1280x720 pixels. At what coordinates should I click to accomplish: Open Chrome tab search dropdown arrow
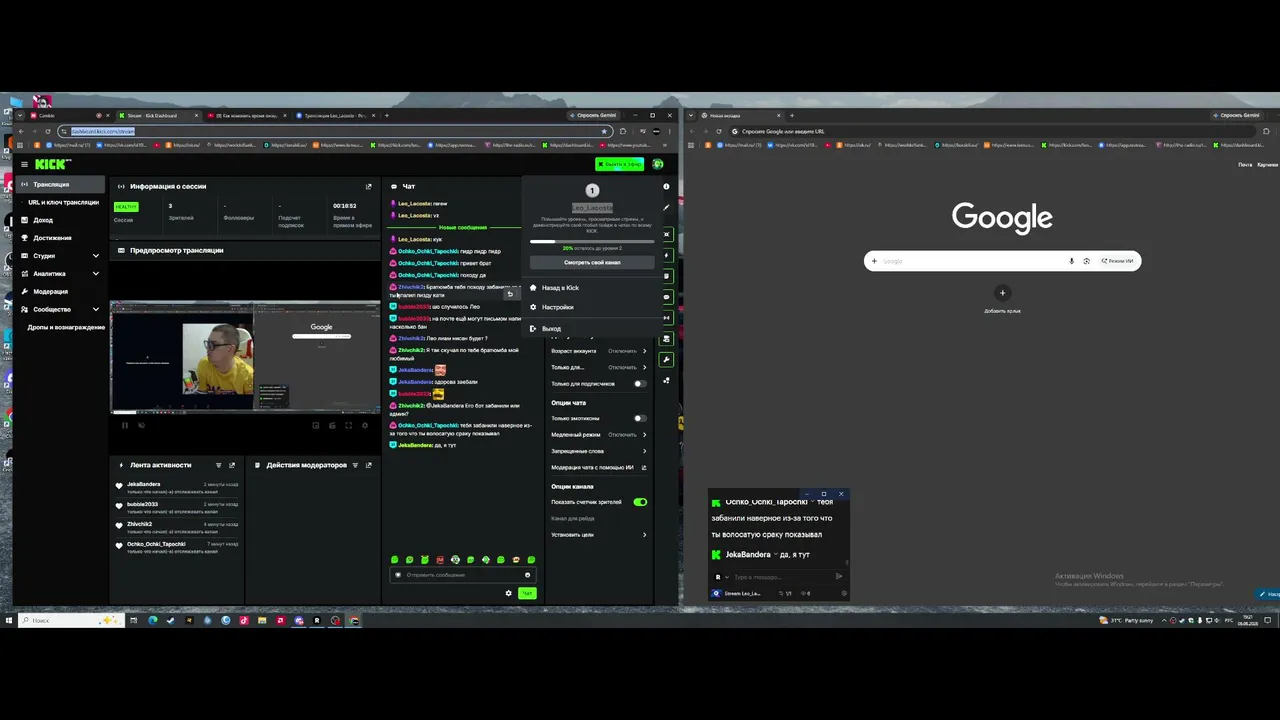(x=20, y=115)
